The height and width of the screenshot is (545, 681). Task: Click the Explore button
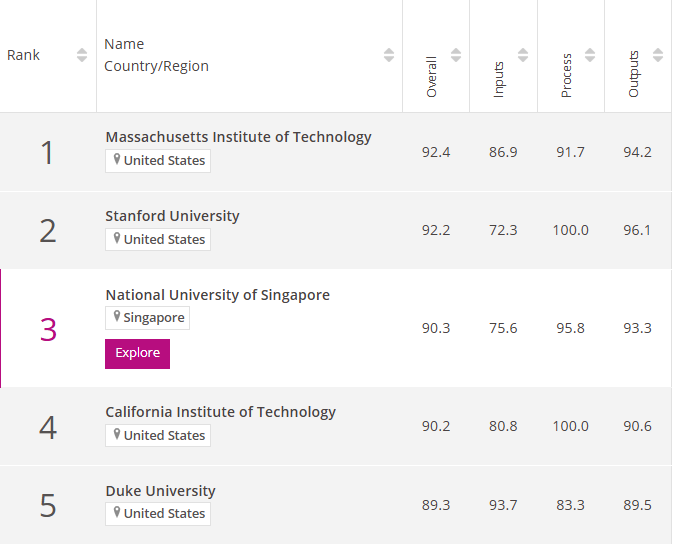137,353
